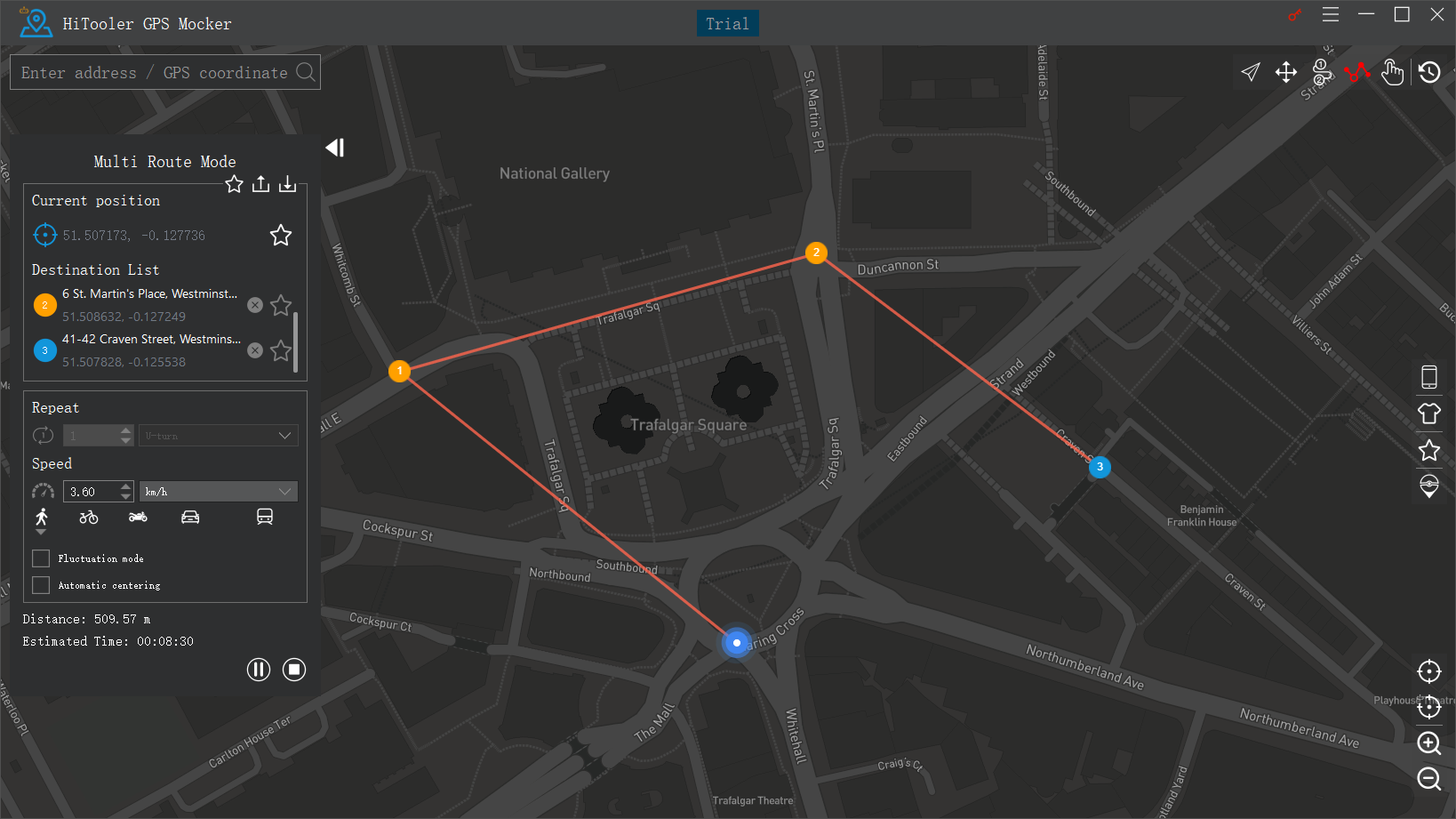
Task: Check the Automatic centering option
Action: pyautogui.click(x=40, y=584)
